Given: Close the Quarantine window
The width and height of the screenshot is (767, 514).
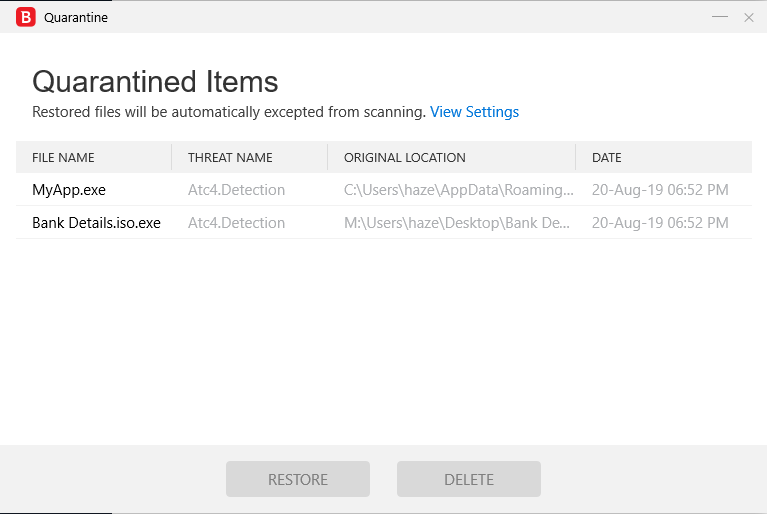Looking at the screenshot, I should tap(749, 17).
